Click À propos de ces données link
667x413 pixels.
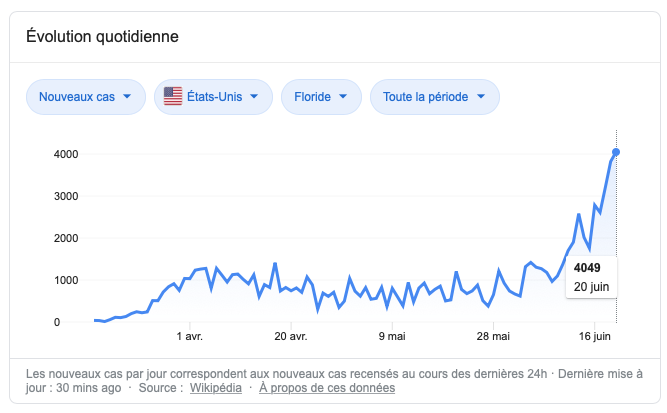[x=327, y=387]
